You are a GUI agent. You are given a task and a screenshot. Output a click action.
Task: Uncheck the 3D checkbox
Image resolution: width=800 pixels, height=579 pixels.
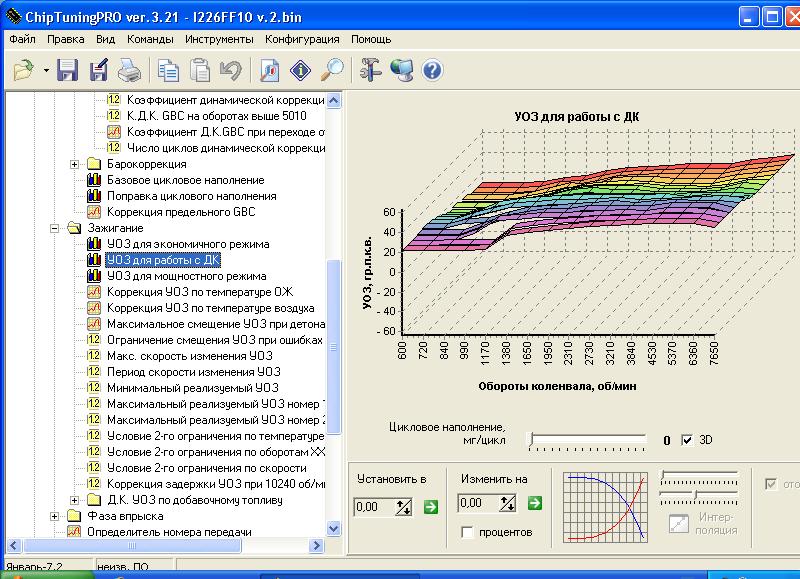point(686,440)
